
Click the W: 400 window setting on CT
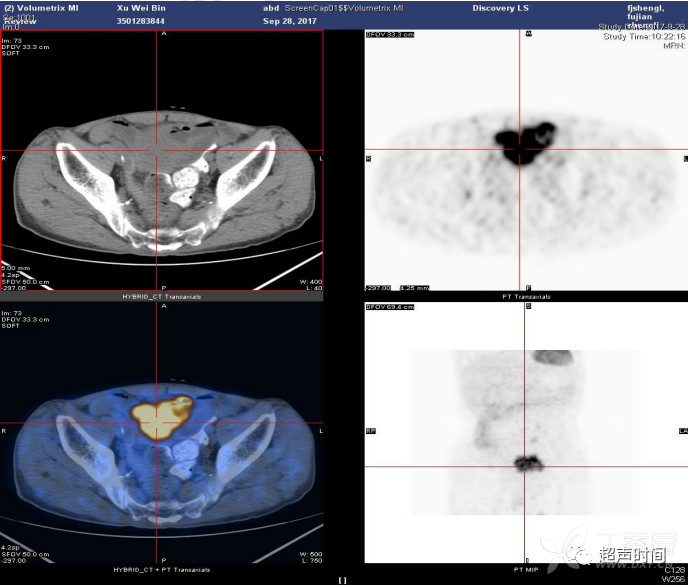[x=311, y=282]
